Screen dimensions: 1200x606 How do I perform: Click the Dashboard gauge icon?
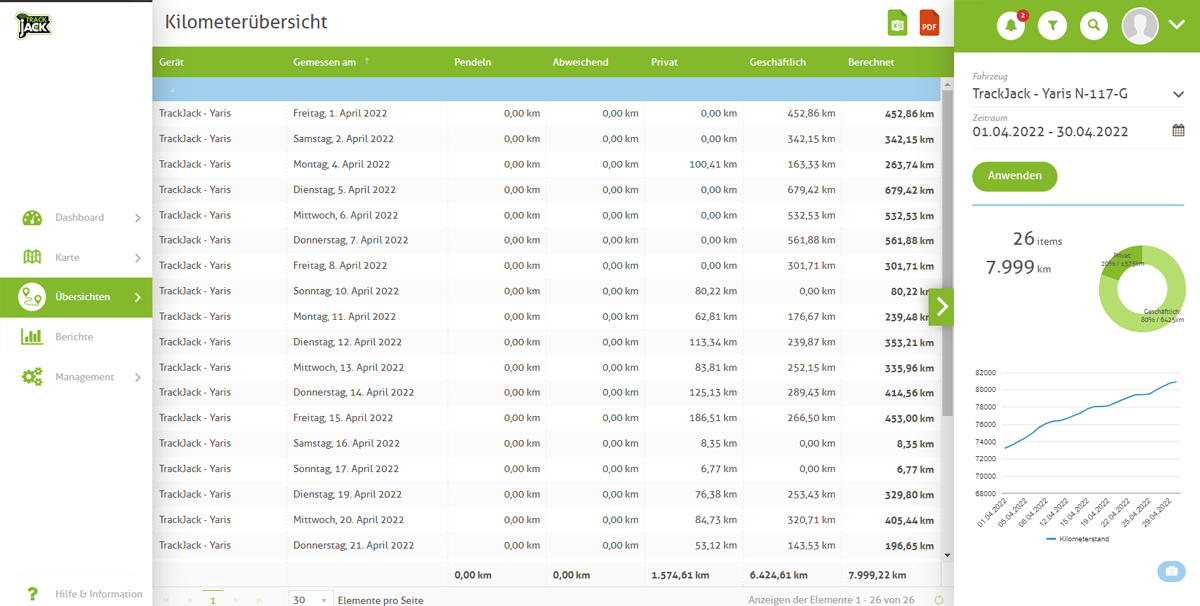tap(32, 217)
